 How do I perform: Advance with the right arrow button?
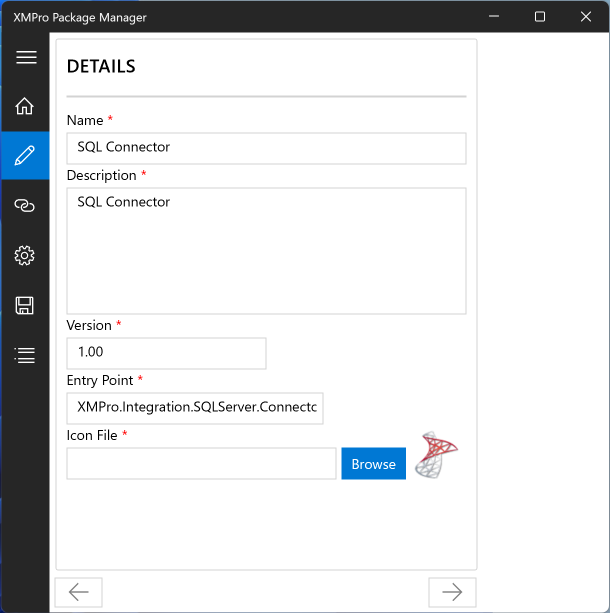(x=452, y=592)
